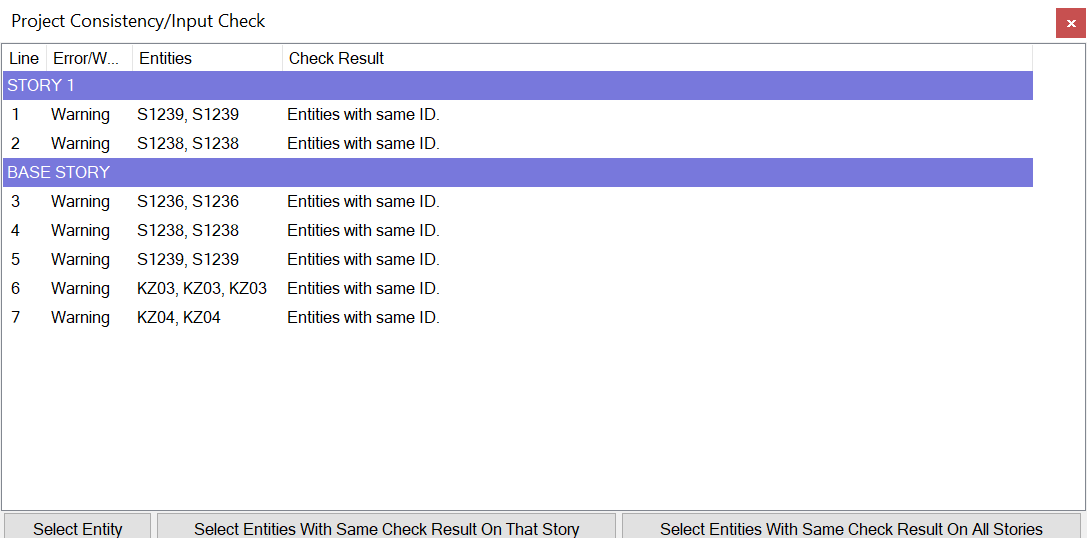Viewport: 1087px width, 538px height.
Task: Select the STORY 1 group header row
Action: tap(517, 86)
